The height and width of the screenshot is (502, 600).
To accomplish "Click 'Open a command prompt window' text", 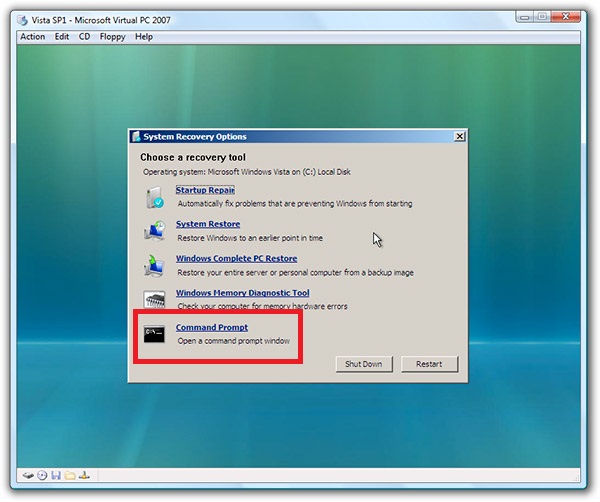I will 233,341.
